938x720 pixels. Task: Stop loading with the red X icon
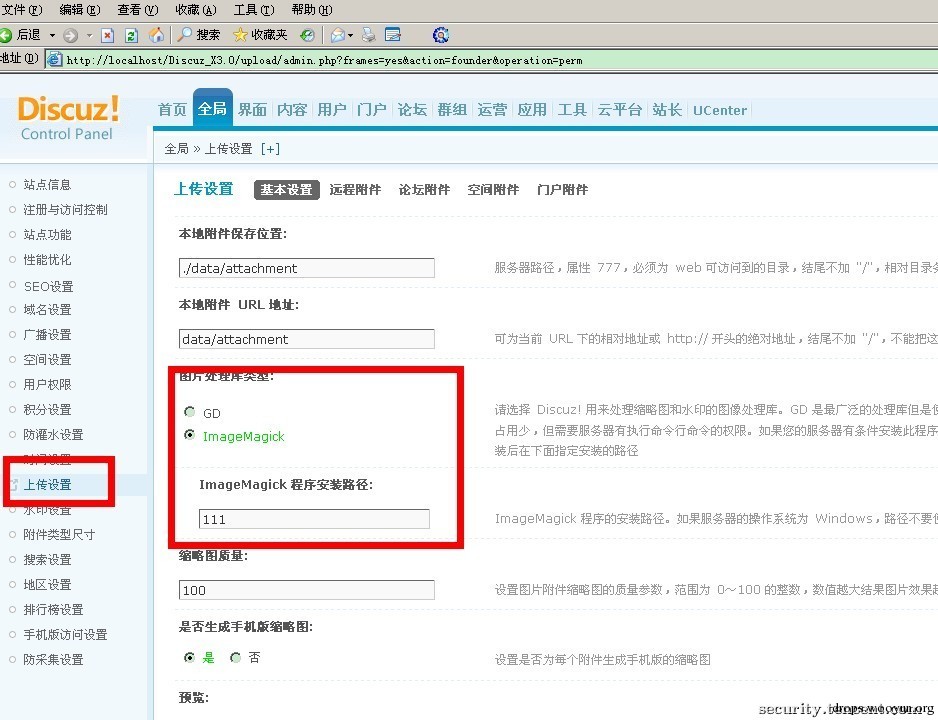[108, 35]
